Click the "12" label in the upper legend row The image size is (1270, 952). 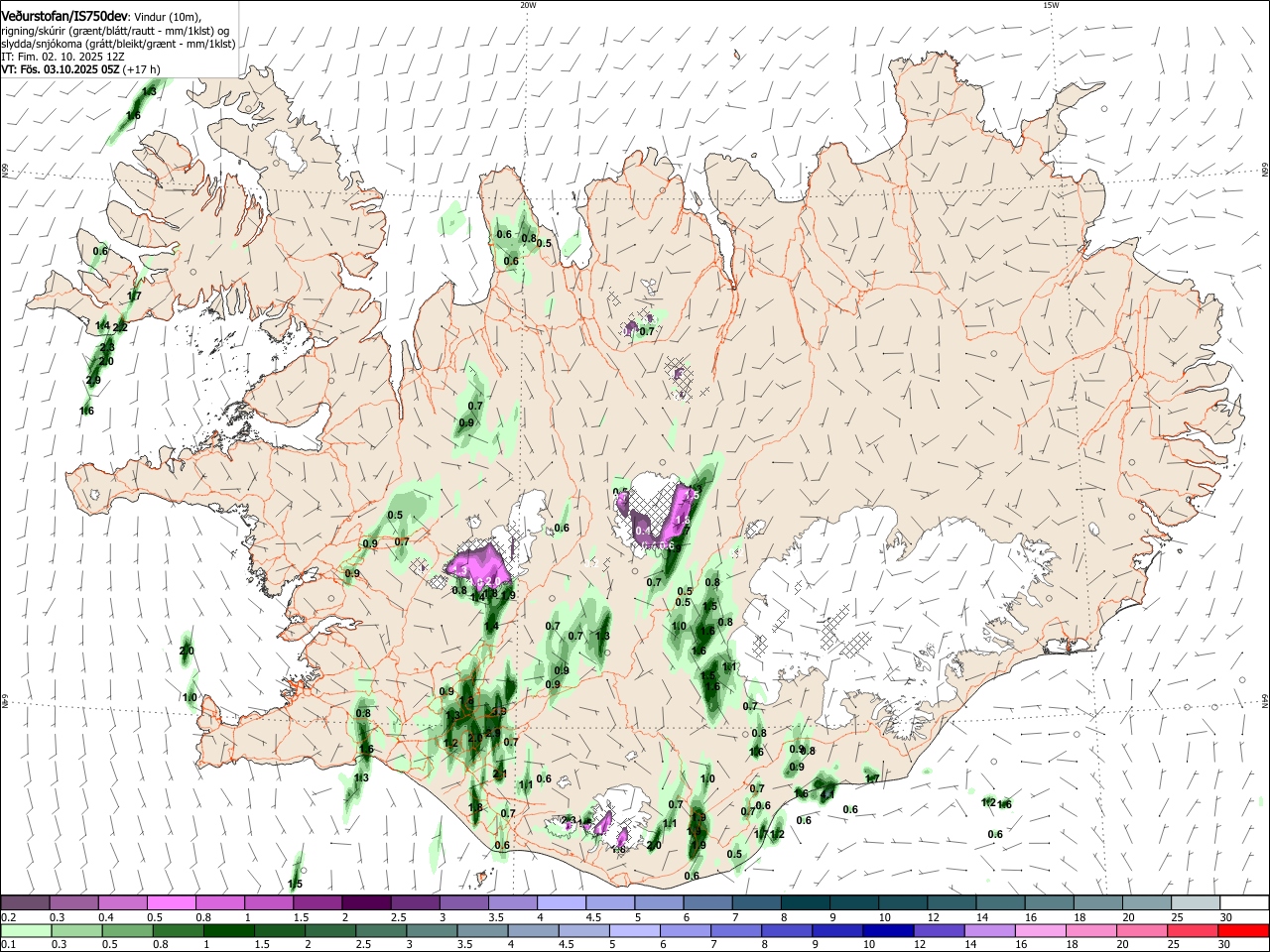click(935, 917)
